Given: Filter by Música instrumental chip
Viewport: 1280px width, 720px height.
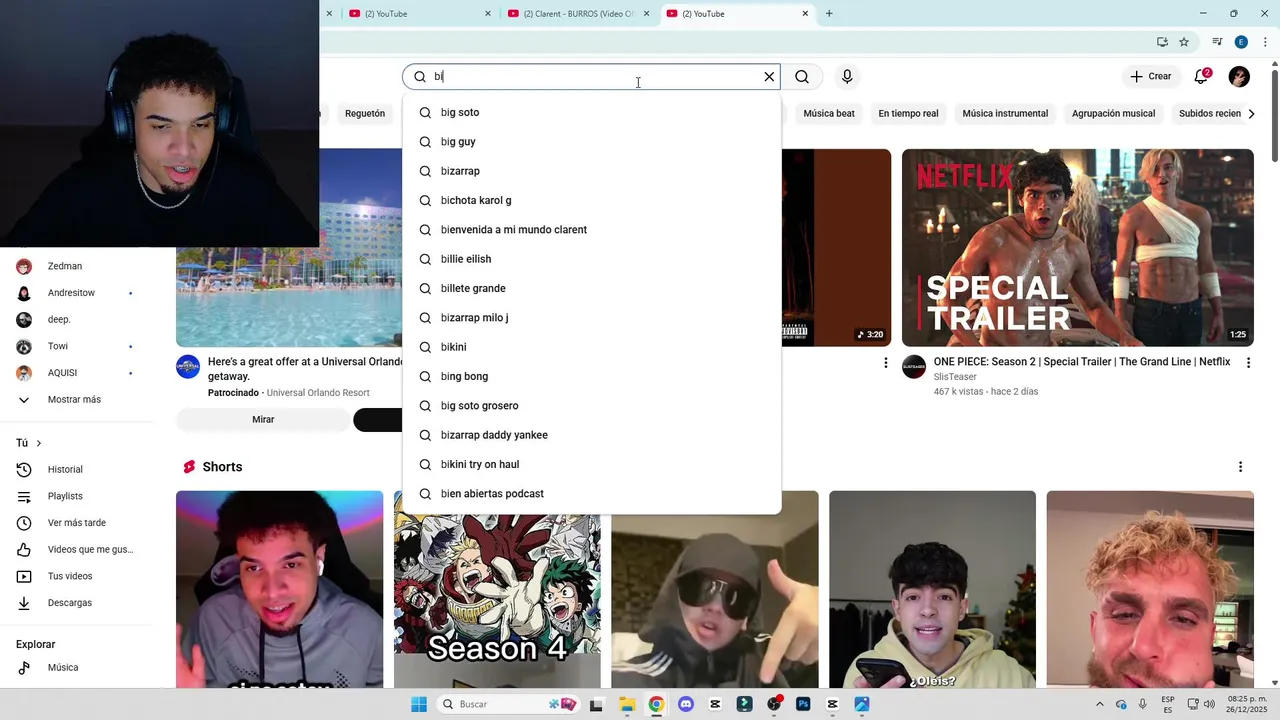Looking at the screenshot, I should pyautogui.click(x=1005, y=114).
